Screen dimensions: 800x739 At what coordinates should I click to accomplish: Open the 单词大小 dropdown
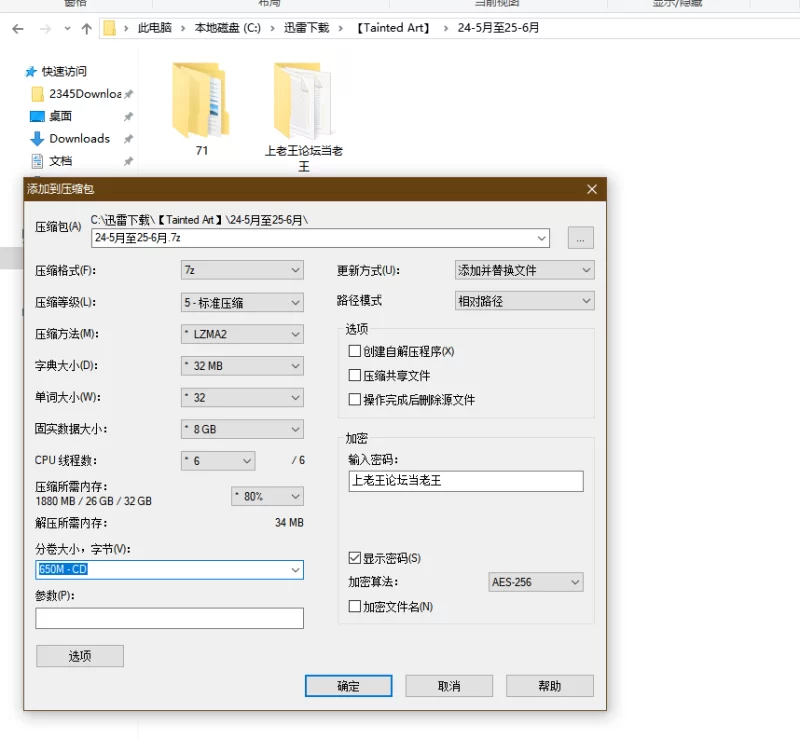pos(242,398)
